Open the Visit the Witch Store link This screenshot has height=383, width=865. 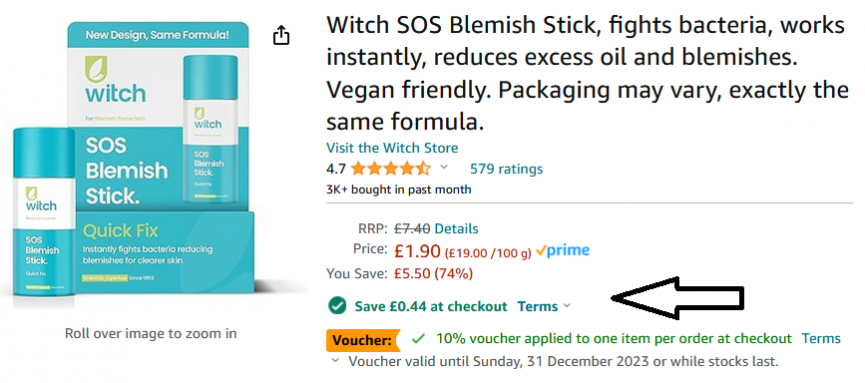pyautogui.click(x=392, y=148)
